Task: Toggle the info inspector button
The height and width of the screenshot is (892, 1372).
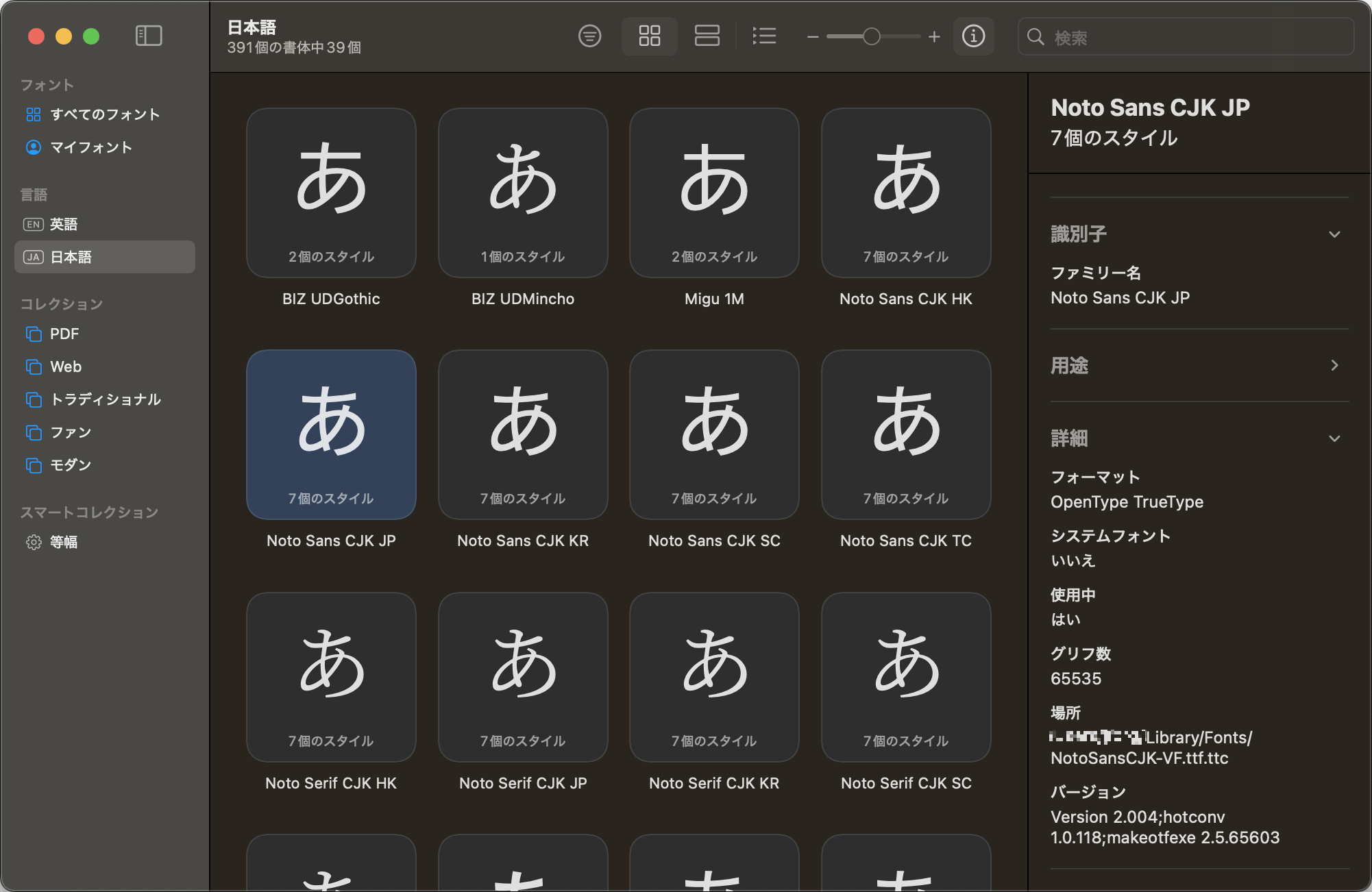Action: (973, 36)
